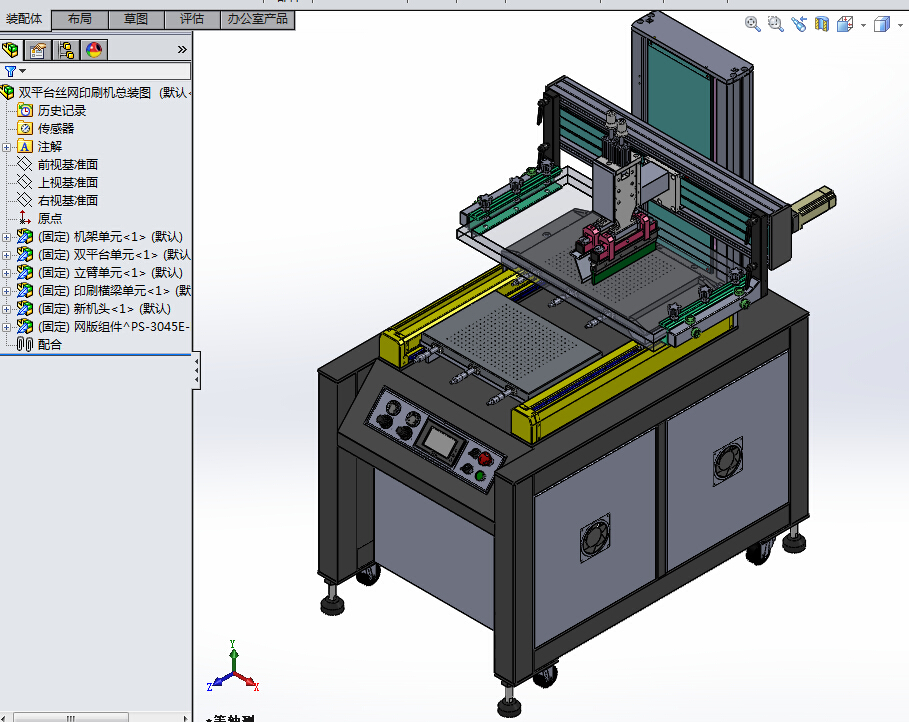Expand the 立臂单元<1> component
Screen dimensions: 909x722
6,273
